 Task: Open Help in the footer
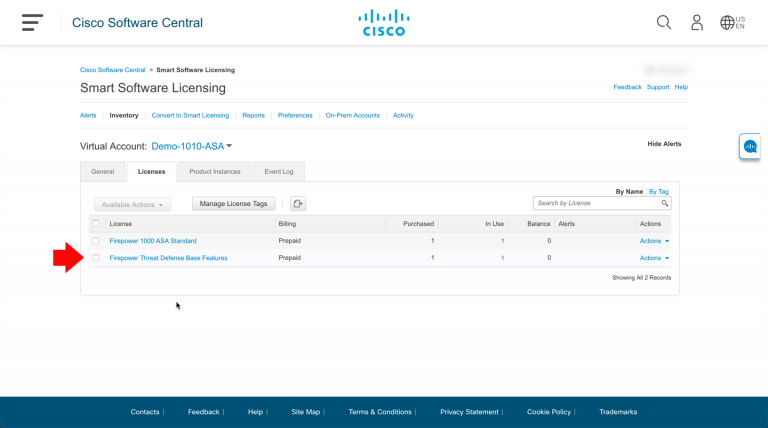coord(255,412)
